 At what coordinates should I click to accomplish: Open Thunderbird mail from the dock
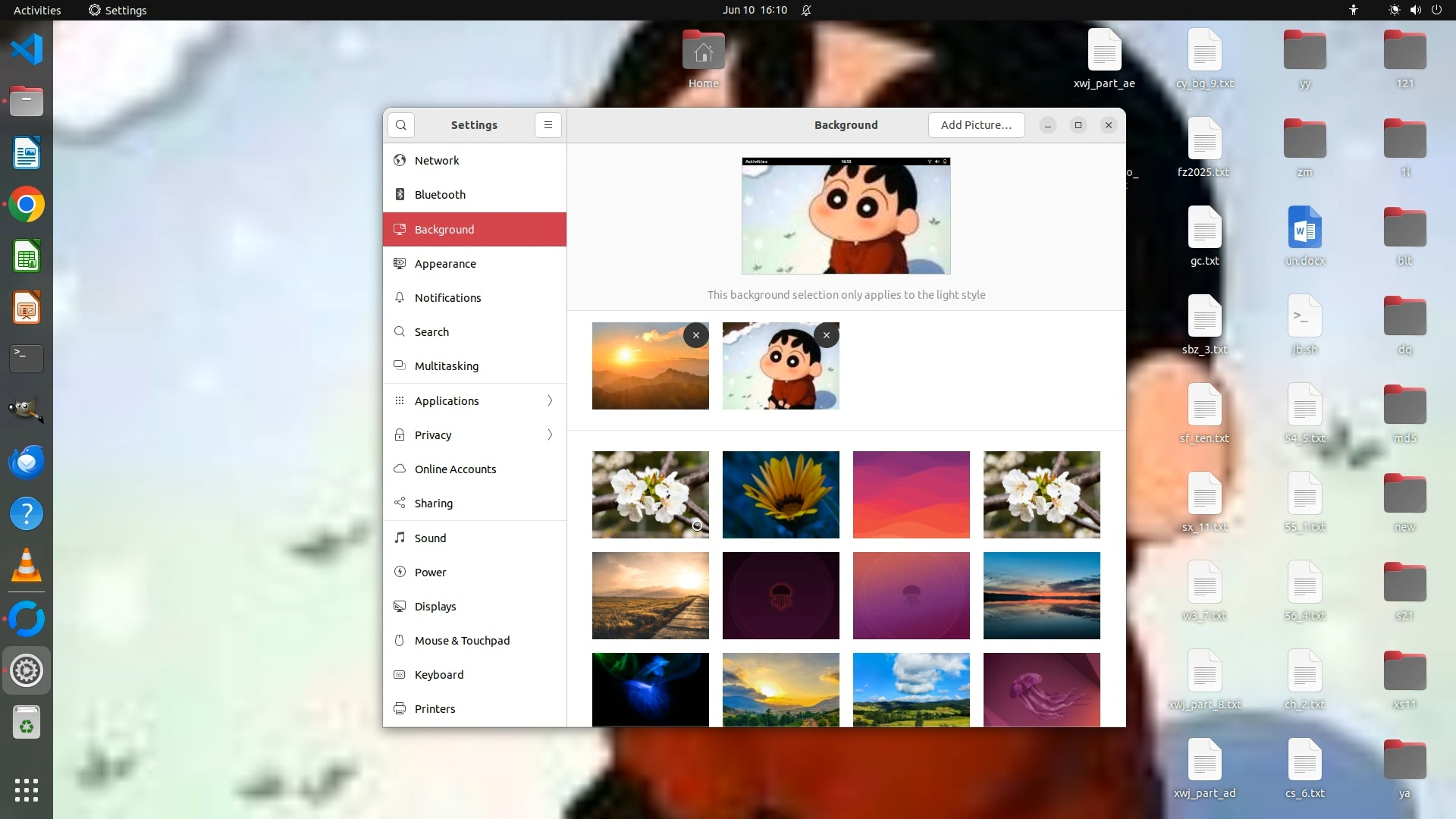point(27,462)
